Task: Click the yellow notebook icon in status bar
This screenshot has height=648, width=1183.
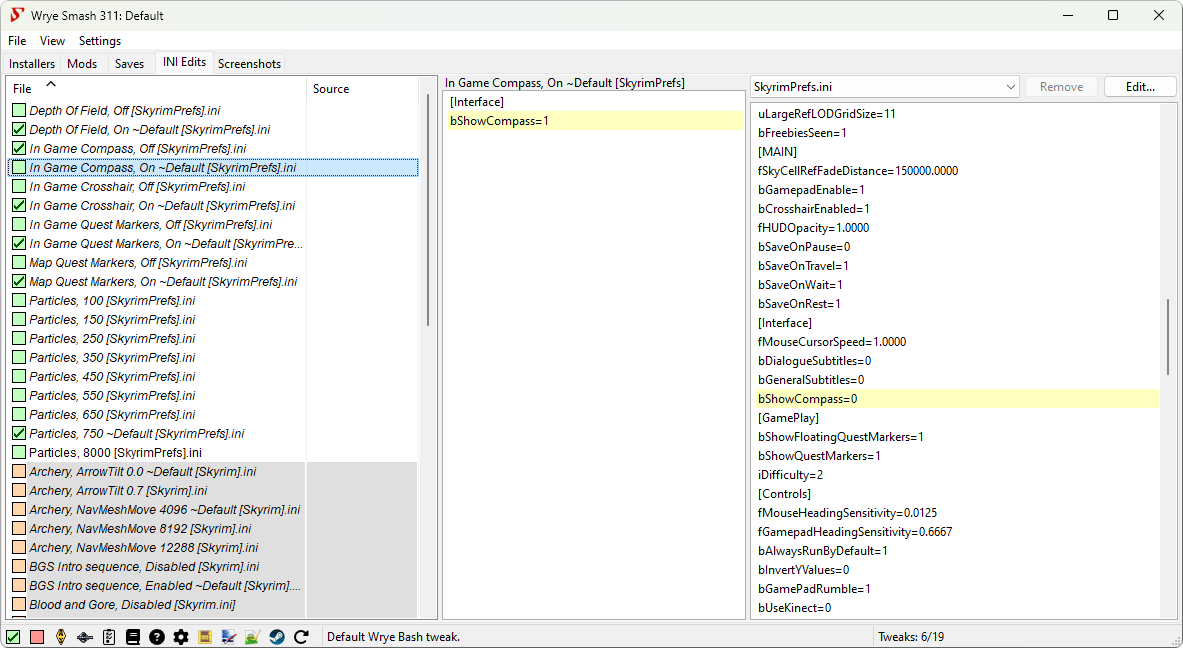Action: pyautogui.click(x=204, y=637)
